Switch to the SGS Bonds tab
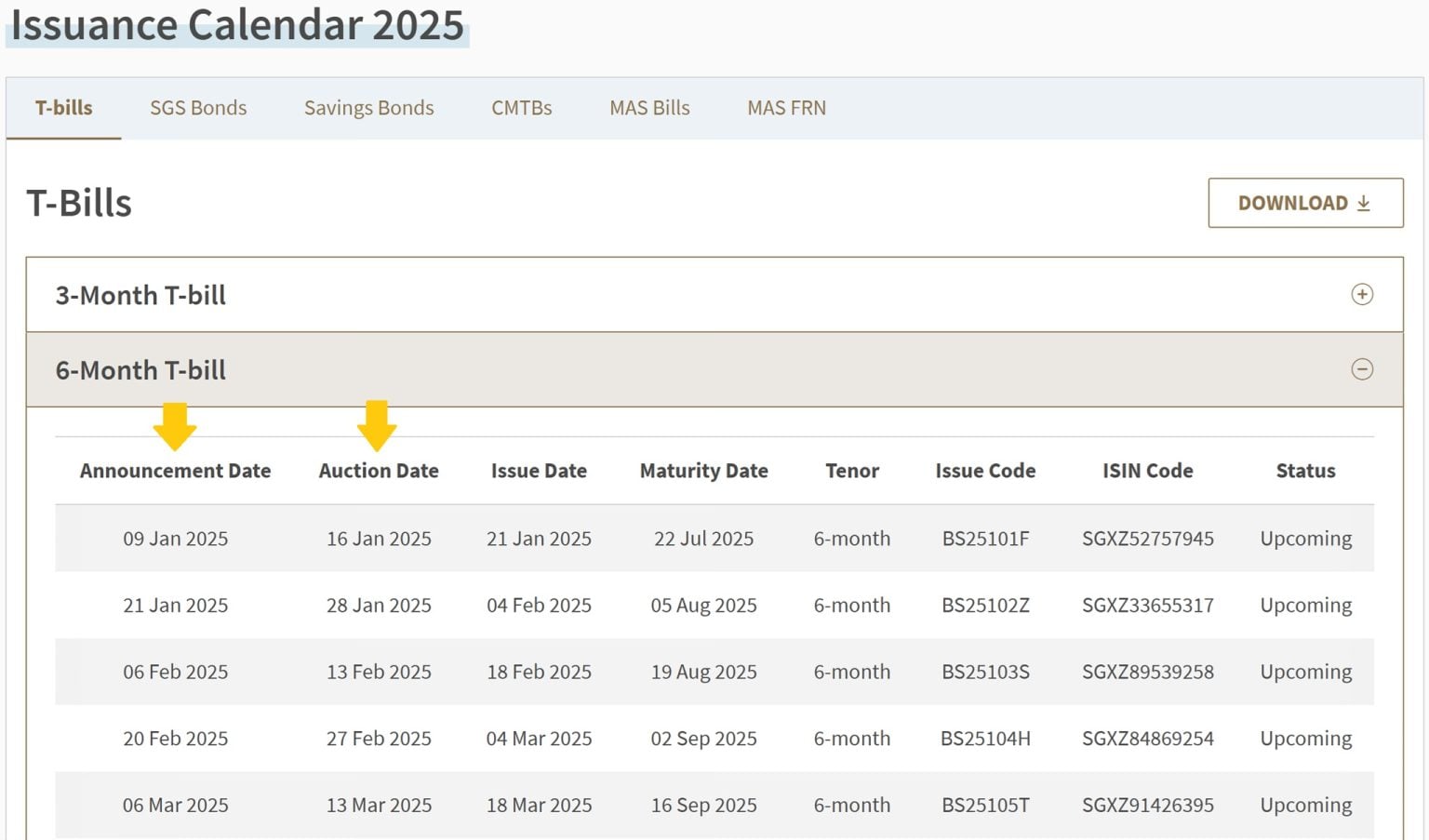 [x=198, y=108]
